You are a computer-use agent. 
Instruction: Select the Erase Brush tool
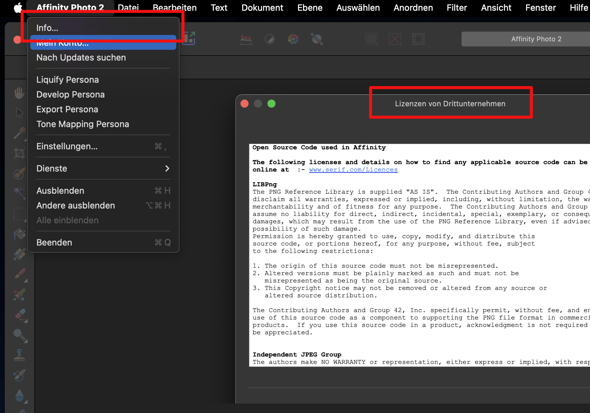(19, 315)
